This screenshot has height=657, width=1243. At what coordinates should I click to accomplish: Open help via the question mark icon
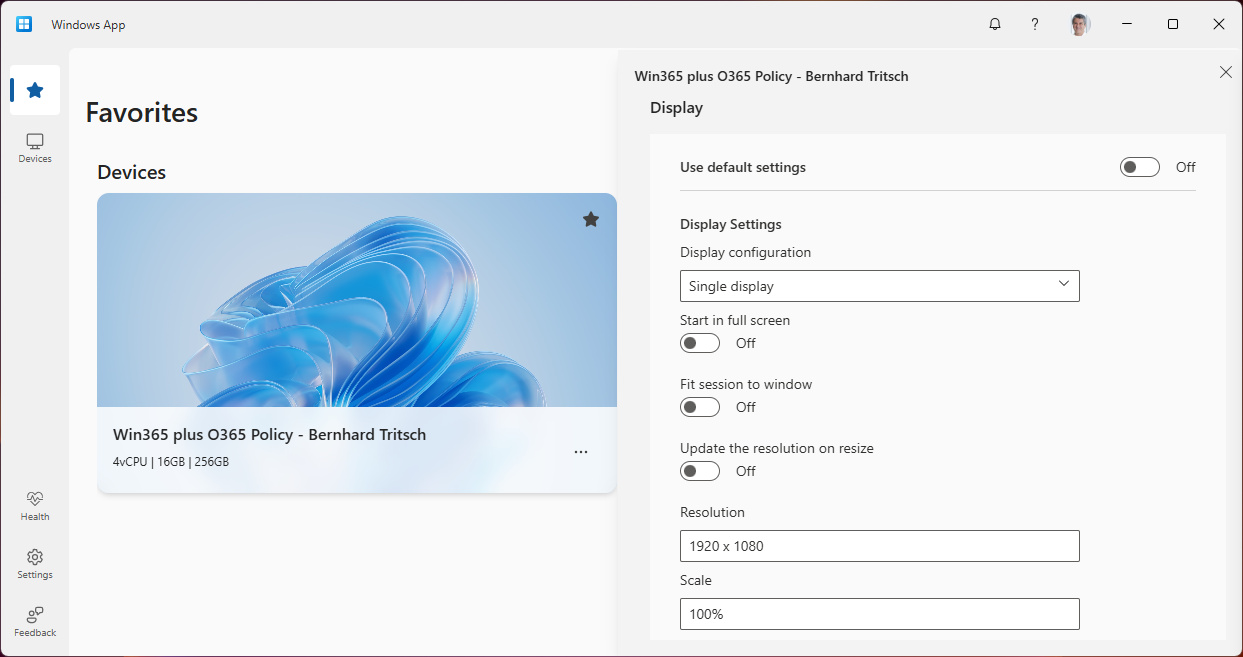pyautogui.click(x=1034, y=23)
